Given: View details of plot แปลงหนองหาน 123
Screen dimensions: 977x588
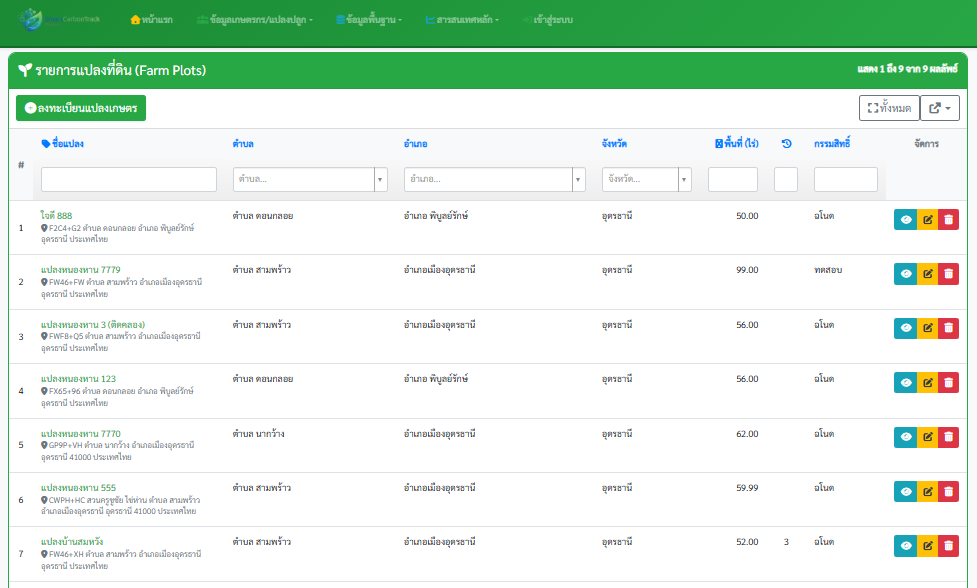Looking at the screenshot, I should (x=905, y=382).
